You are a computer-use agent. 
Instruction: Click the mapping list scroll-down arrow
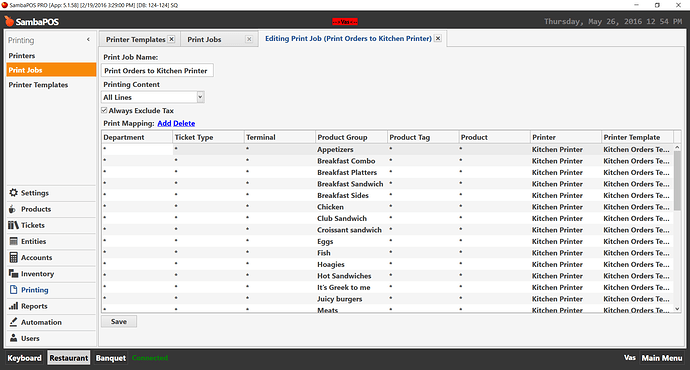(677, 309)
